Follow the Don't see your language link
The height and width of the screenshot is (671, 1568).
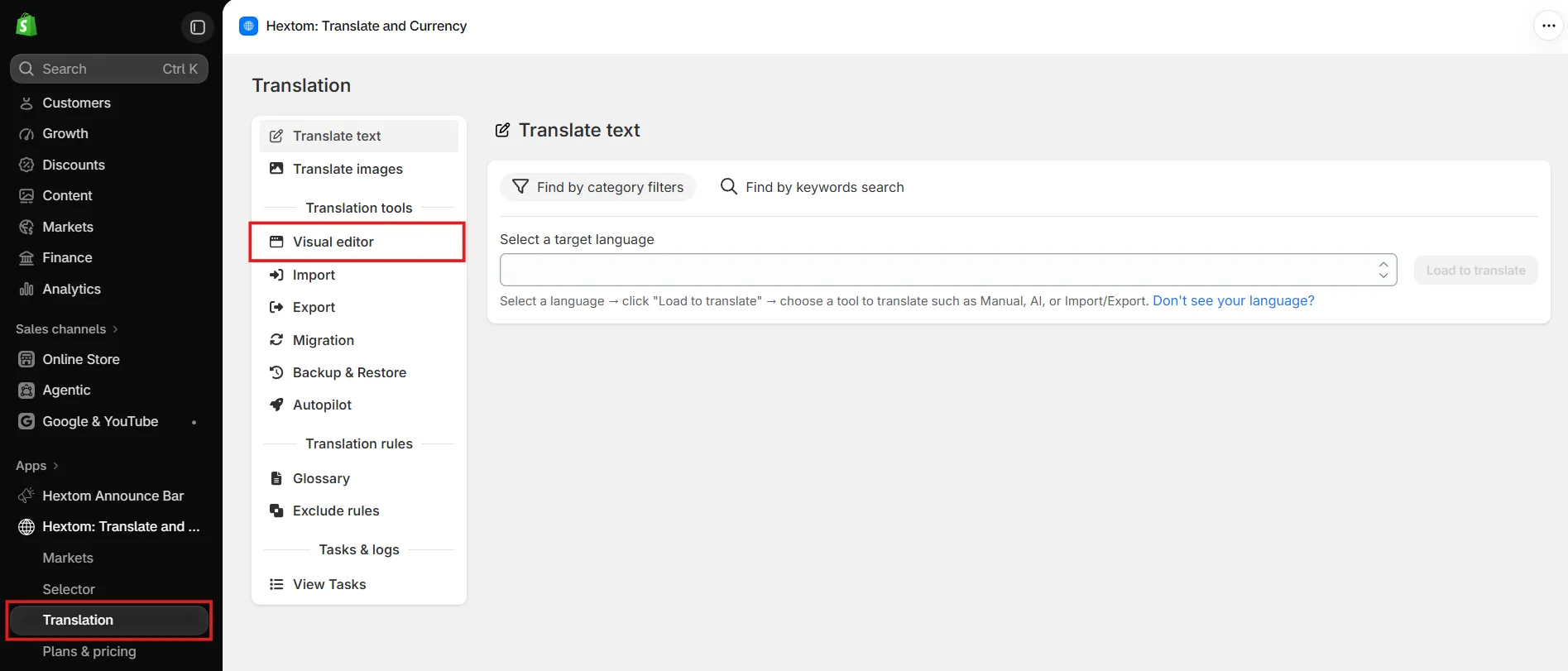pyautogui.click(x=1233, y=300)
